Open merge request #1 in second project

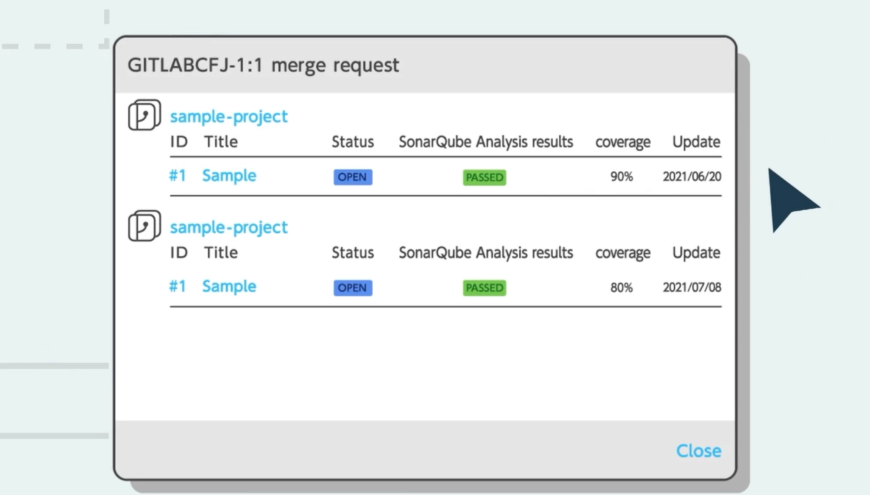(178, 287)
